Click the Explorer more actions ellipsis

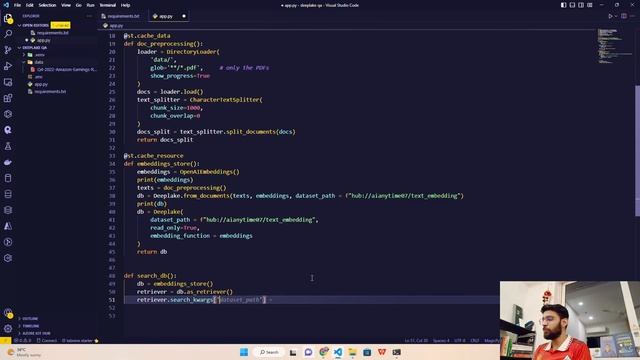click(89, 16)
